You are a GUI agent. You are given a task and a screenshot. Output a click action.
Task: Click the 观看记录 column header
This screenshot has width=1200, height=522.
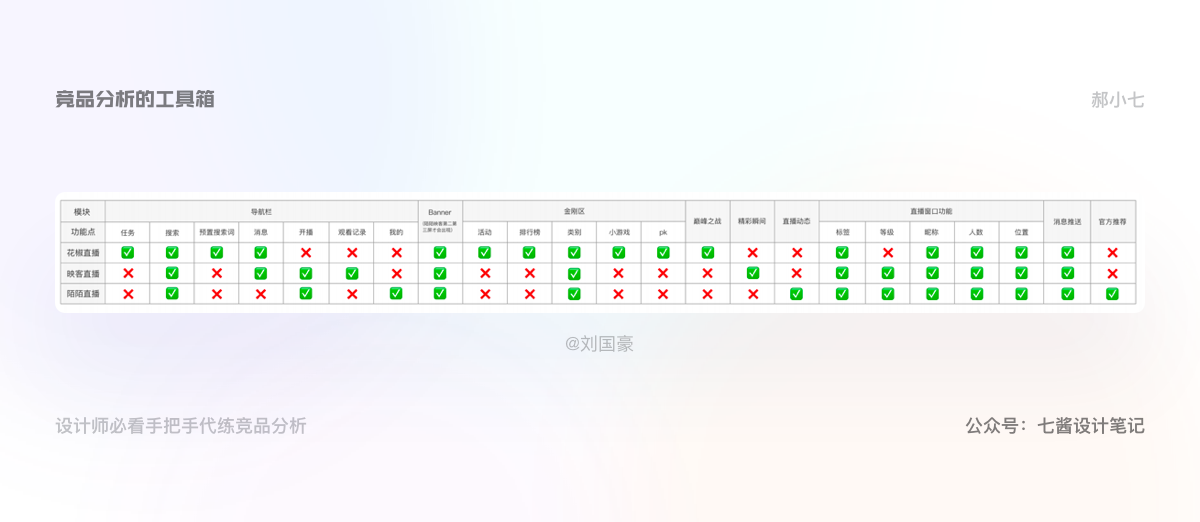(352, 231)
